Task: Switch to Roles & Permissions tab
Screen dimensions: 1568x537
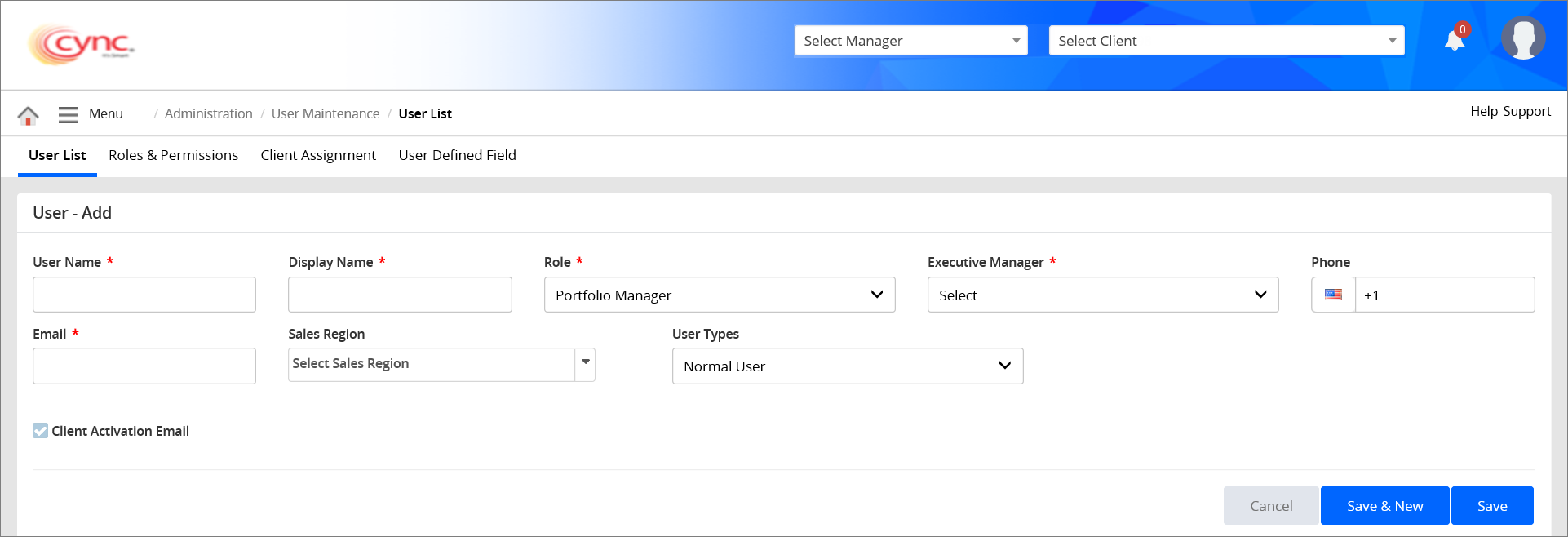Action: click(x=173, y=155)
